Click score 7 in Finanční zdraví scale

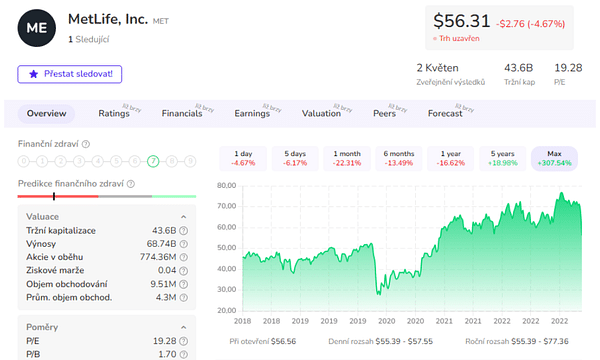point(153,161)
